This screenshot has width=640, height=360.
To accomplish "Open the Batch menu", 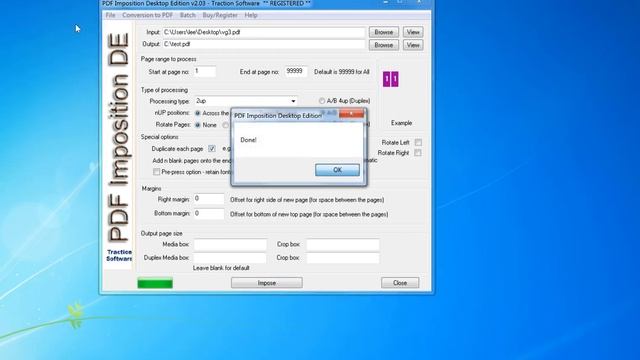I will click(188, 15).
